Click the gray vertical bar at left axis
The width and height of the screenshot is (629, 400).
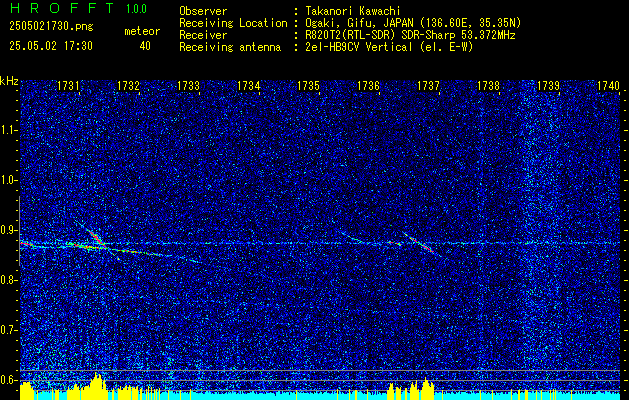[x=19, y=231]
